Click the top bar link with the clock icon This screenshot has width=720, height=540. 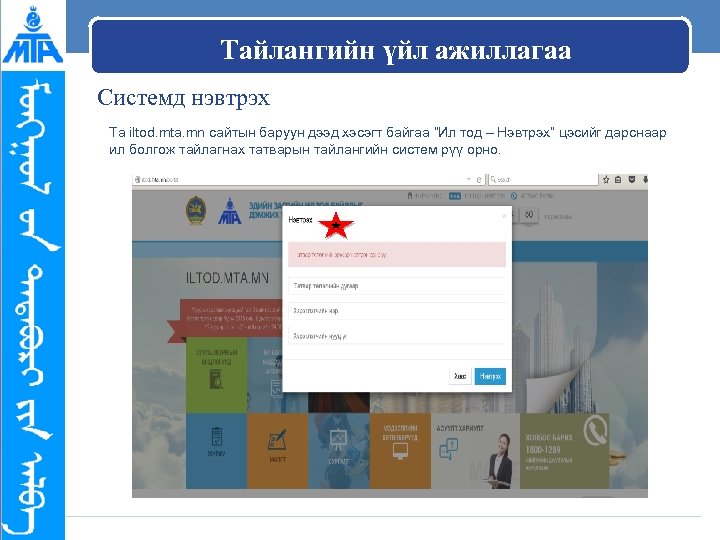[x=533, y=196]
